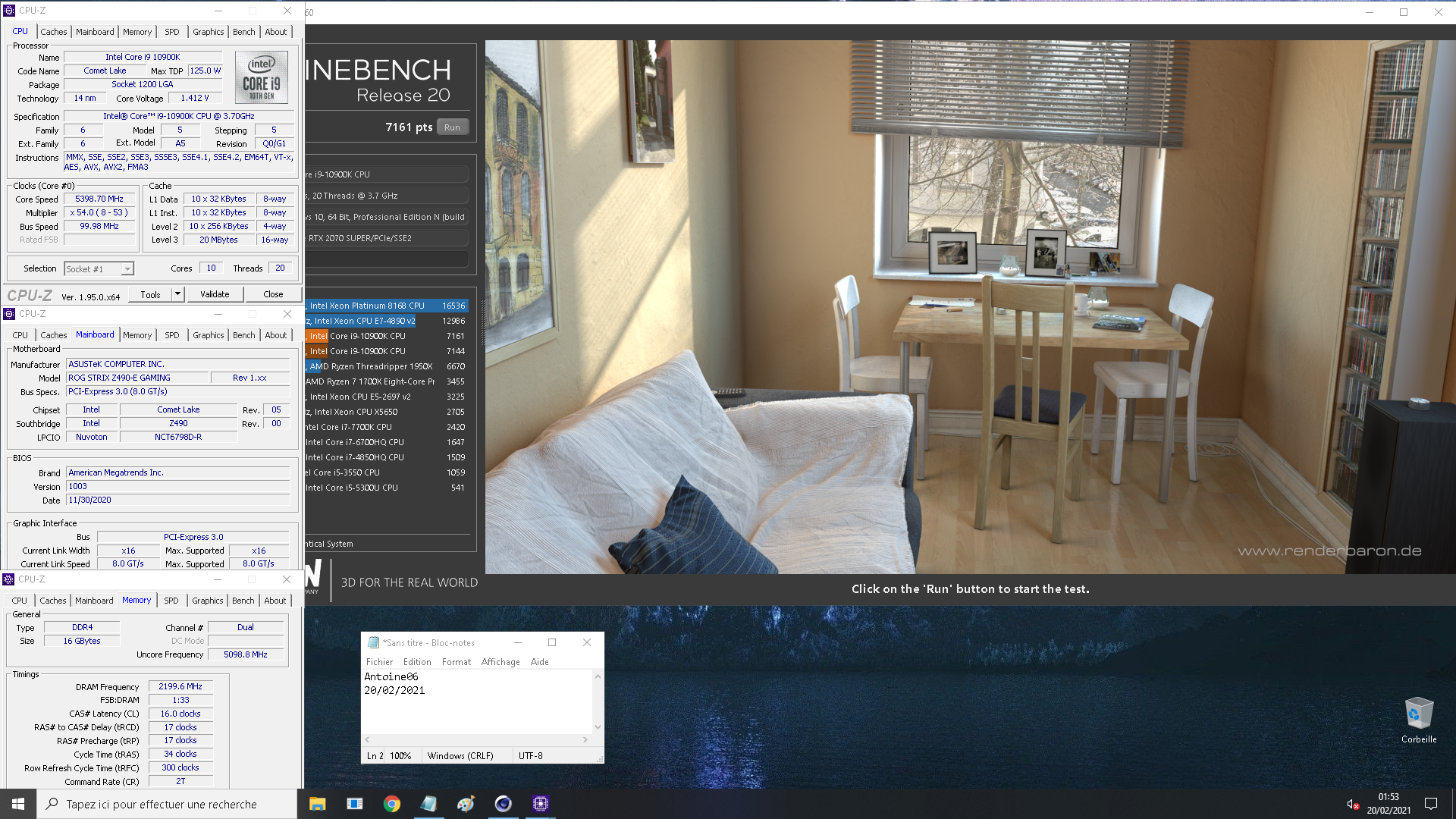Screen dimensions: 1456x819
Task: Select the Intel Xeon CPU X5650 ranking row
Action: tap(387, 412)
